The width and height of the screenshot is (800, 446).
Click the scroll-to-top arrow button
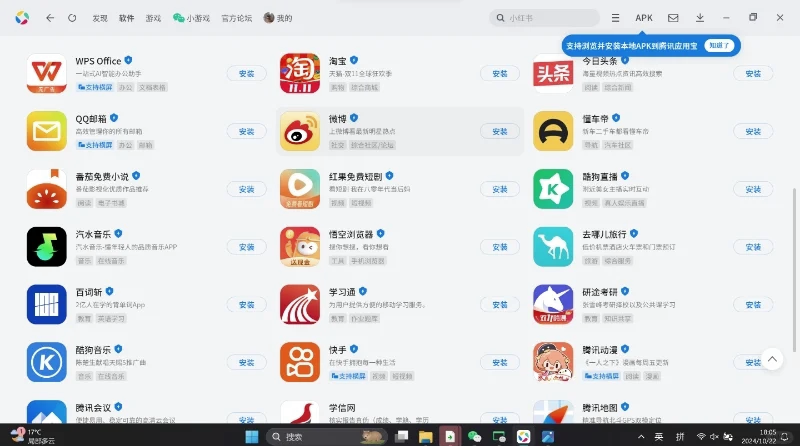point(772,359)
